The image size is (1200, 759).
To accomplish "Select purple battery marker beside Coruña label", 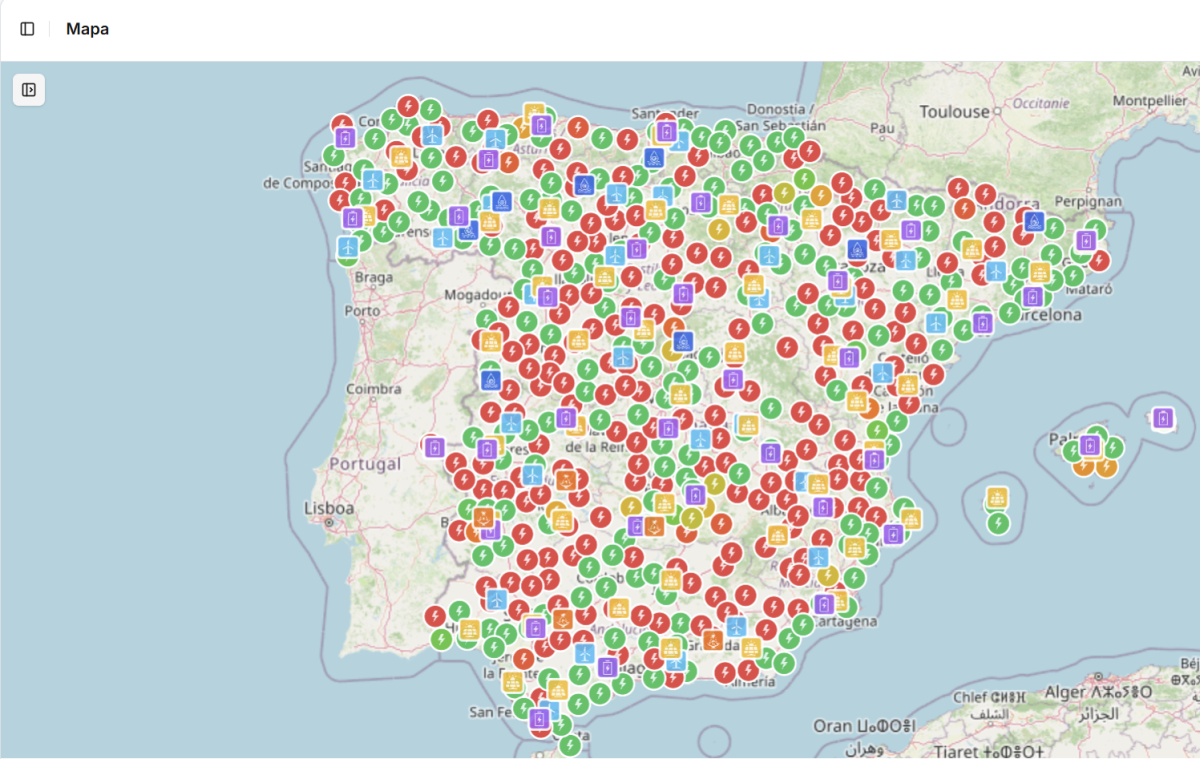I will (x=345, y=139).
